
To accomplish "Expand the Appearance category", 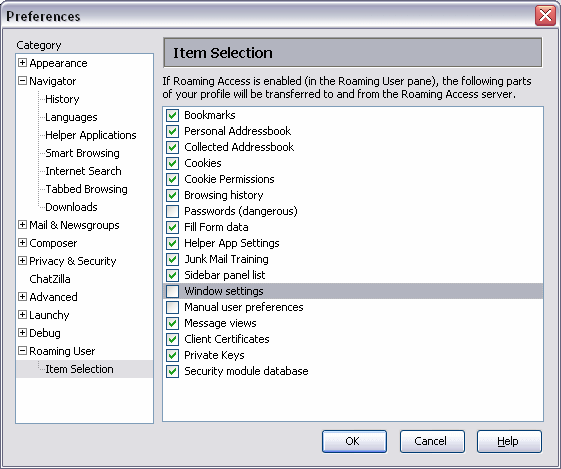I will (22, 63).
